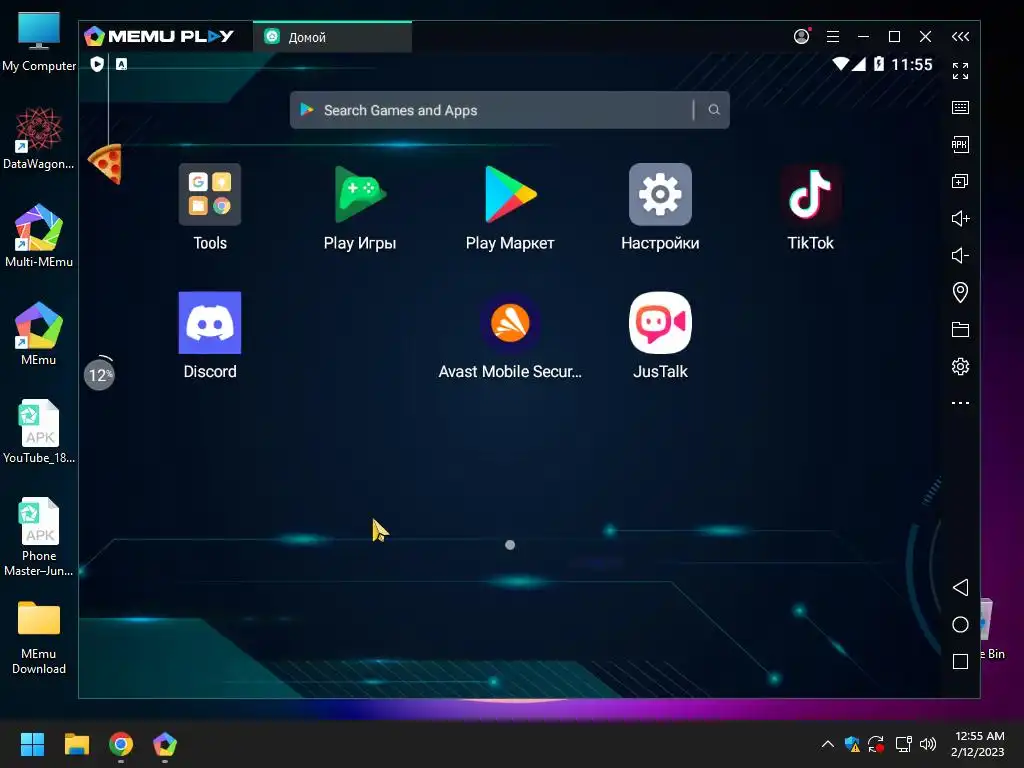
Task: Open the keyboard mapping tool
Action: pos(960,108)
